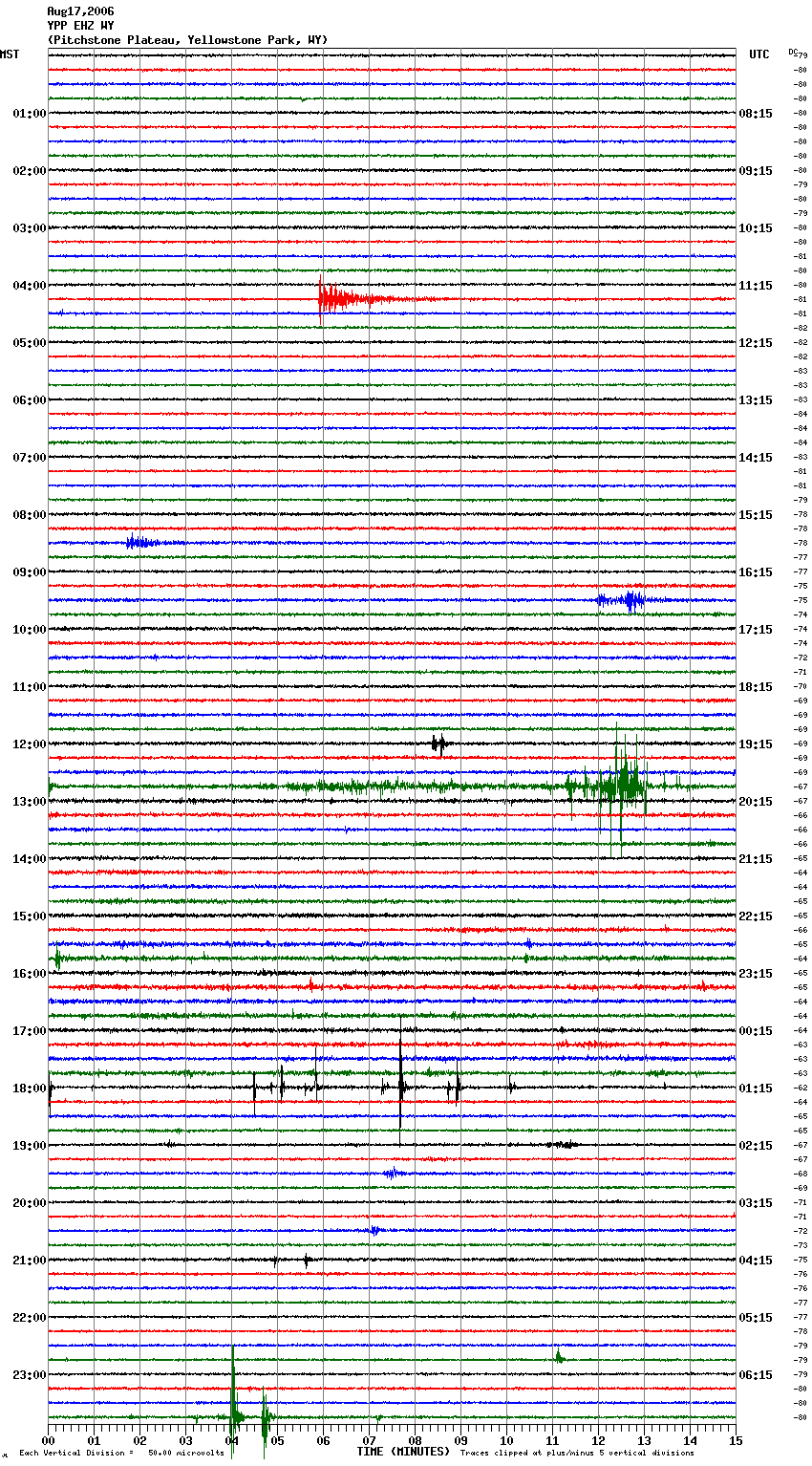Click the Traces clipped footnote
Viewport: 812px width, 1466px height.
578,1454
